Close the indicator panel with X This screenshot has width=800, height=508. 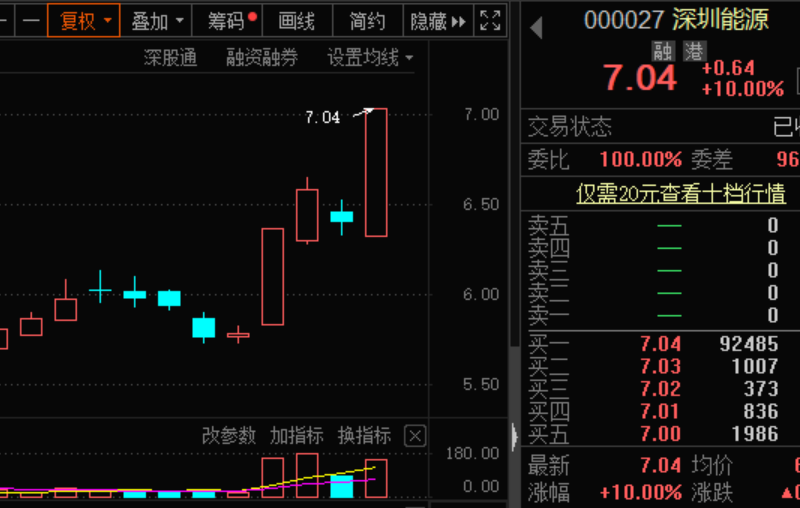[x=415, y=436]
